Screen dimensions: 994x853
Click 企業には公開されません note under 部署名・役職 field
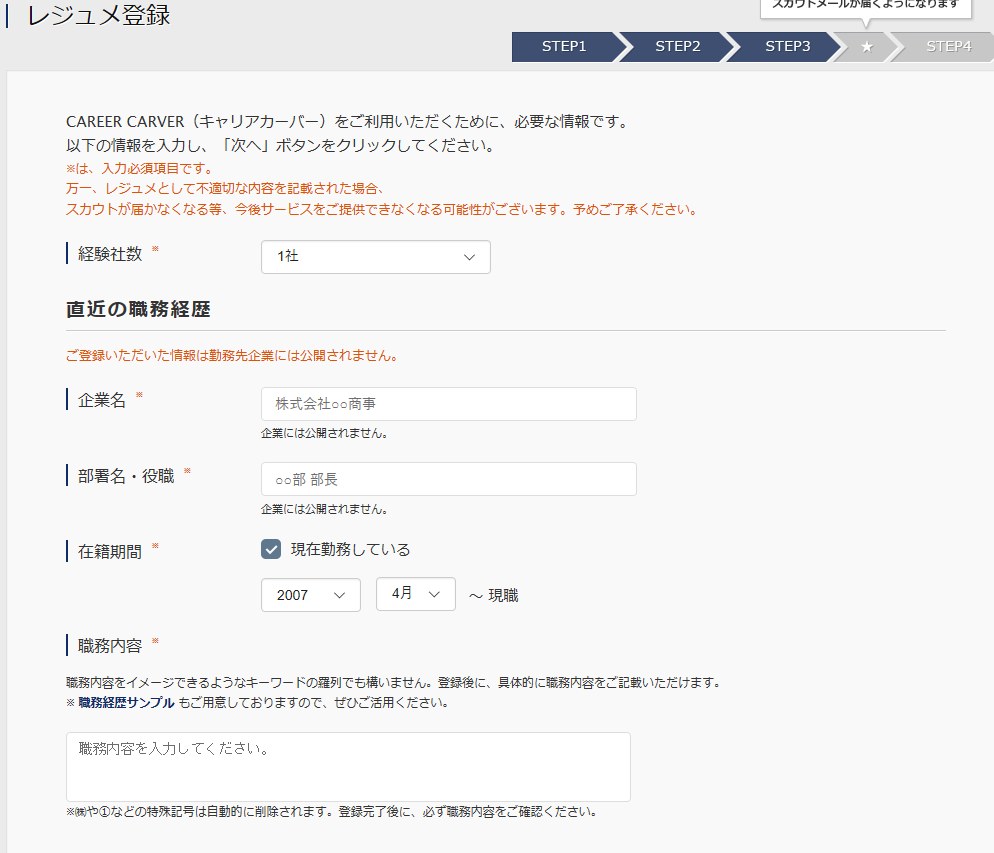pyautogui.click(x=325, y=510)
